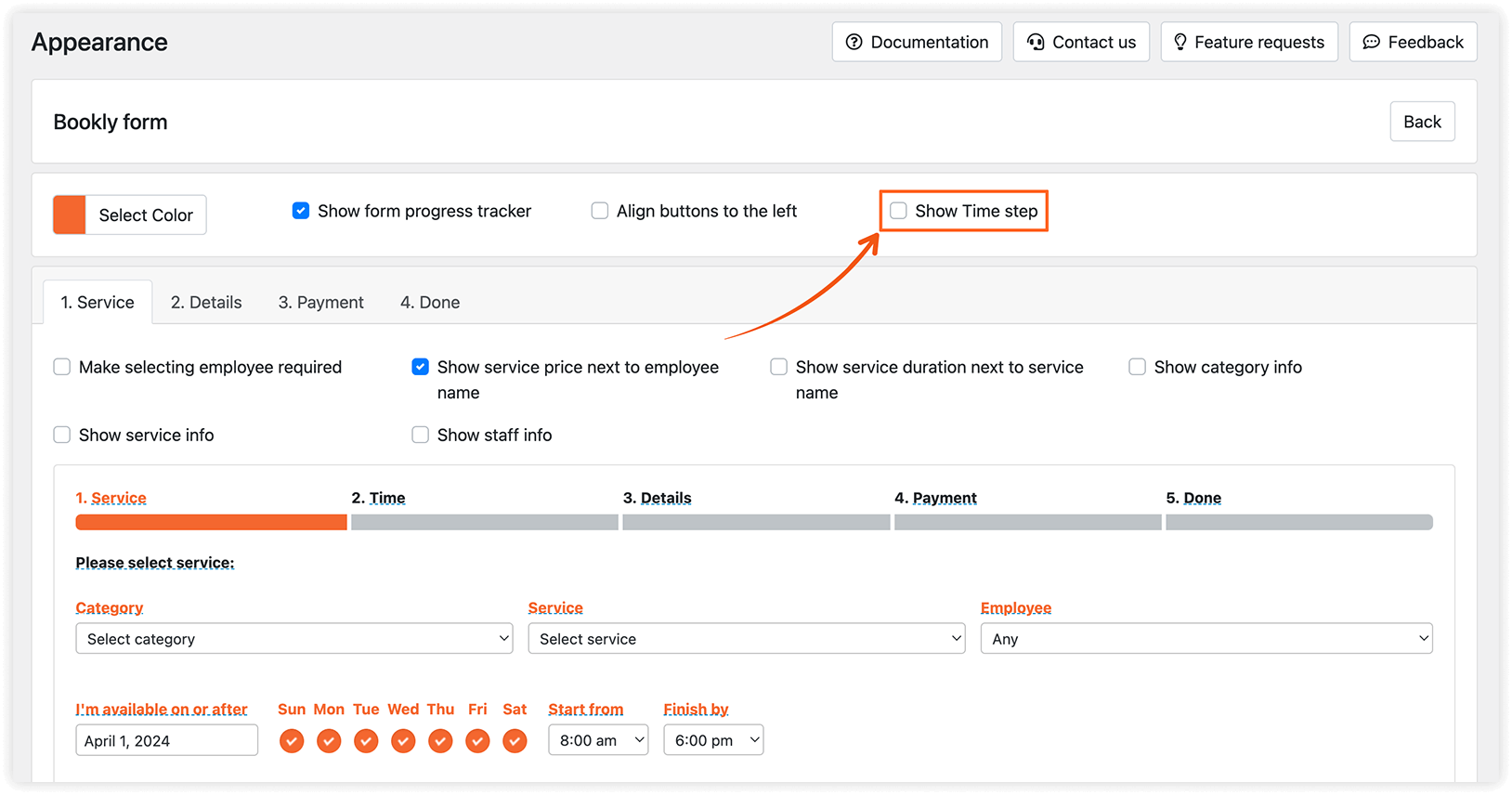Switch to the 1. Service tab

pos(98,303)
